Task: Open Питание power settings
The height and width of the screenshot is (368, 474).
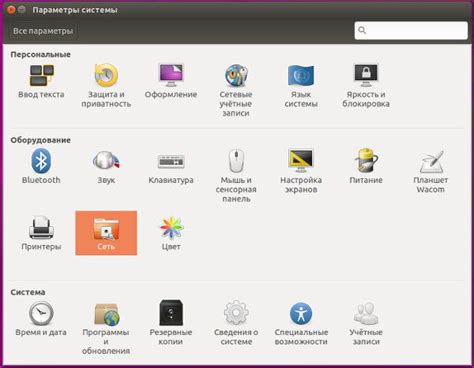Action: pos(366,166)
